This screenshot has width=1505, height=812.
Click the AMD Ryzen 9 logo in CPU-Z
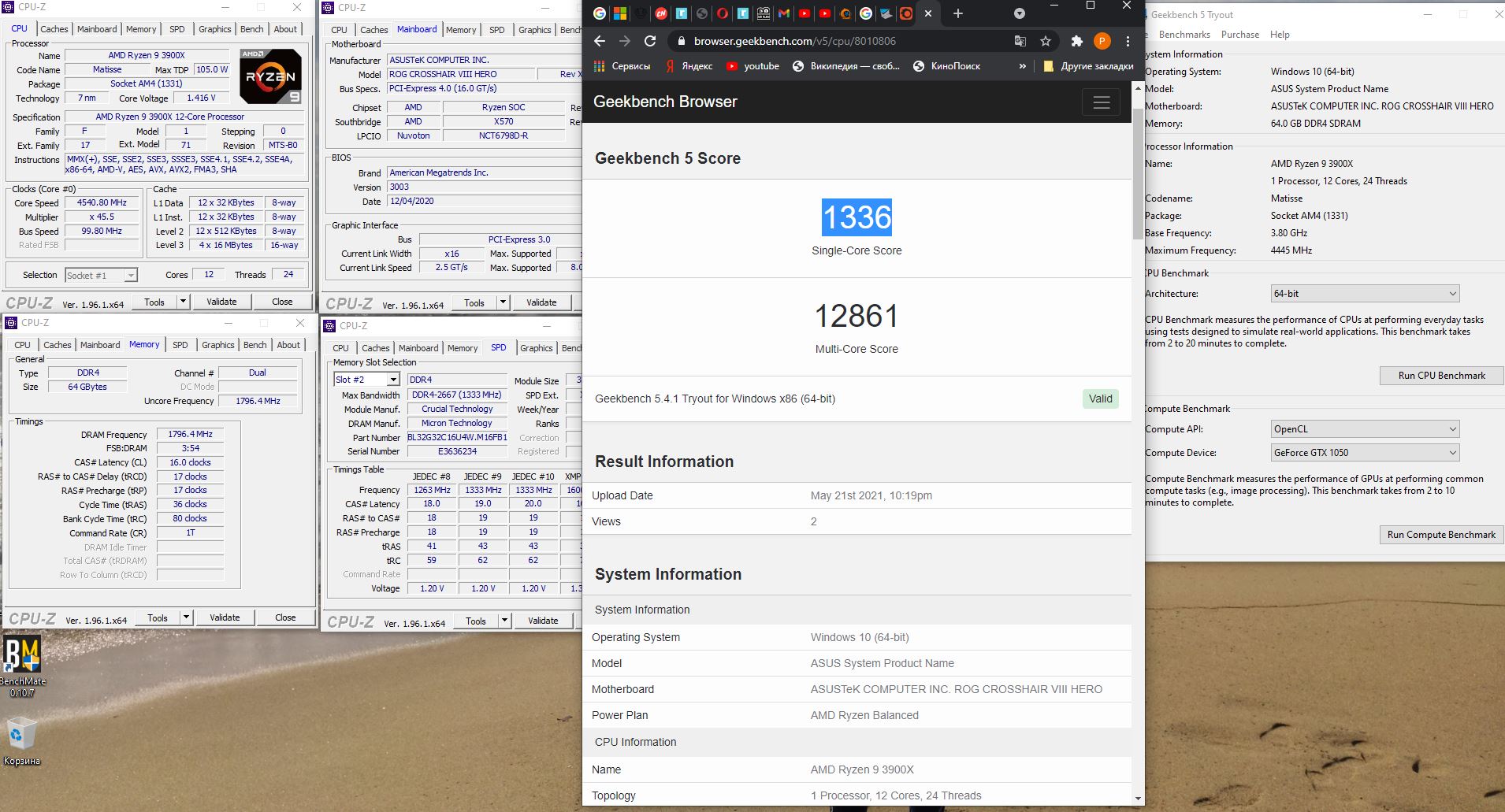[270, 76]
